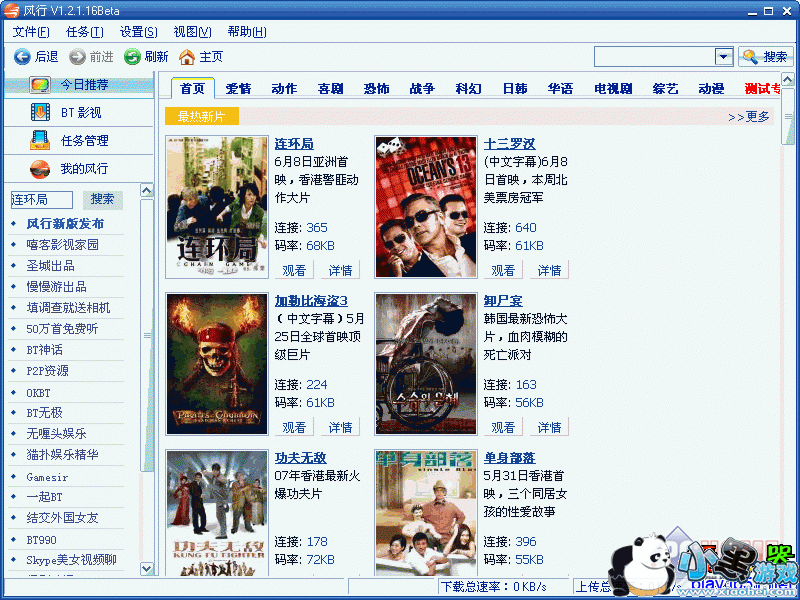Switch to the 综艺 tab
The width and height of the screenshot is (800, 600).
click(665, 89)
